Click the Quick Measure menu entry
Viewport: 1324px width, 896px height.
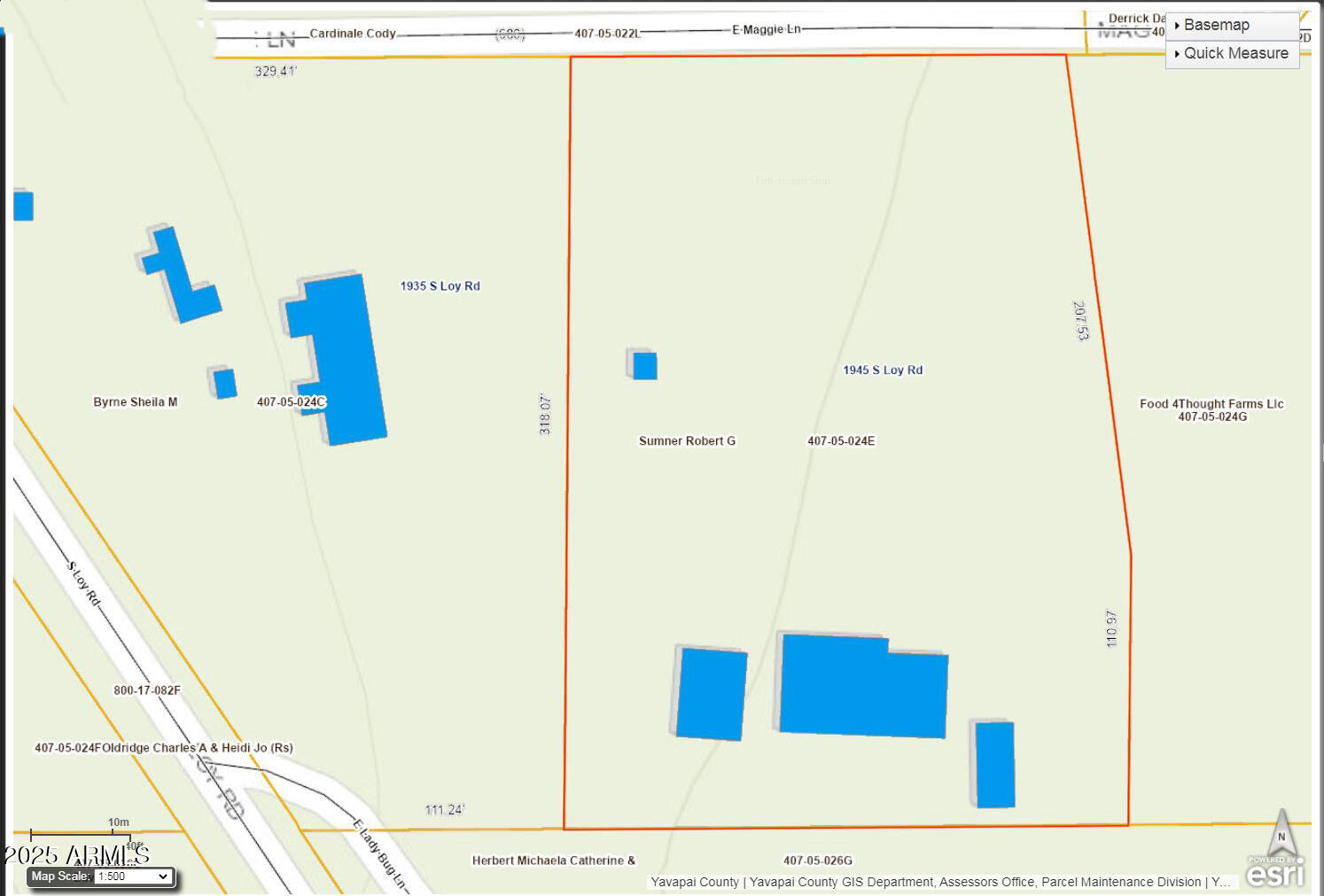pyautogui.click(x=1236, y=53)
